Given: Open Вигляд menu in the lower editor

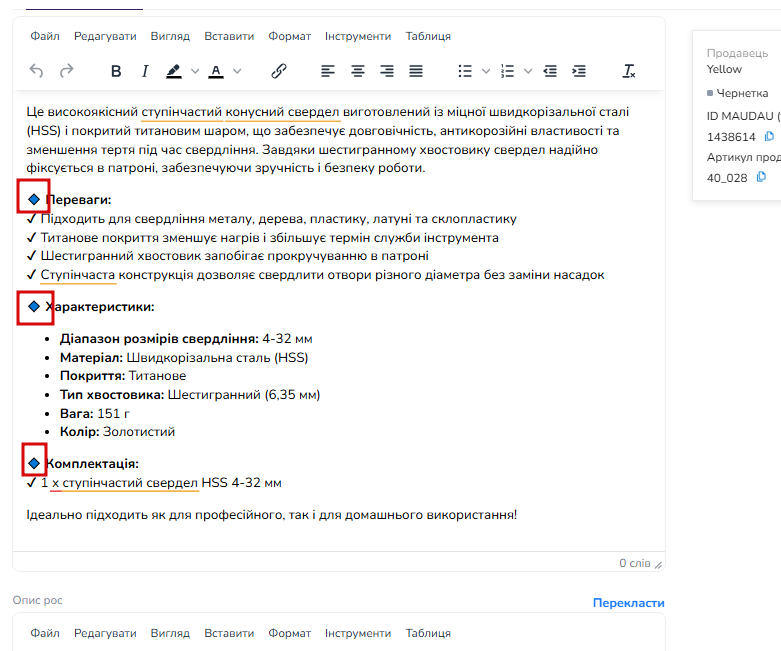Looking at the screenshot, I should click(170, 633).
